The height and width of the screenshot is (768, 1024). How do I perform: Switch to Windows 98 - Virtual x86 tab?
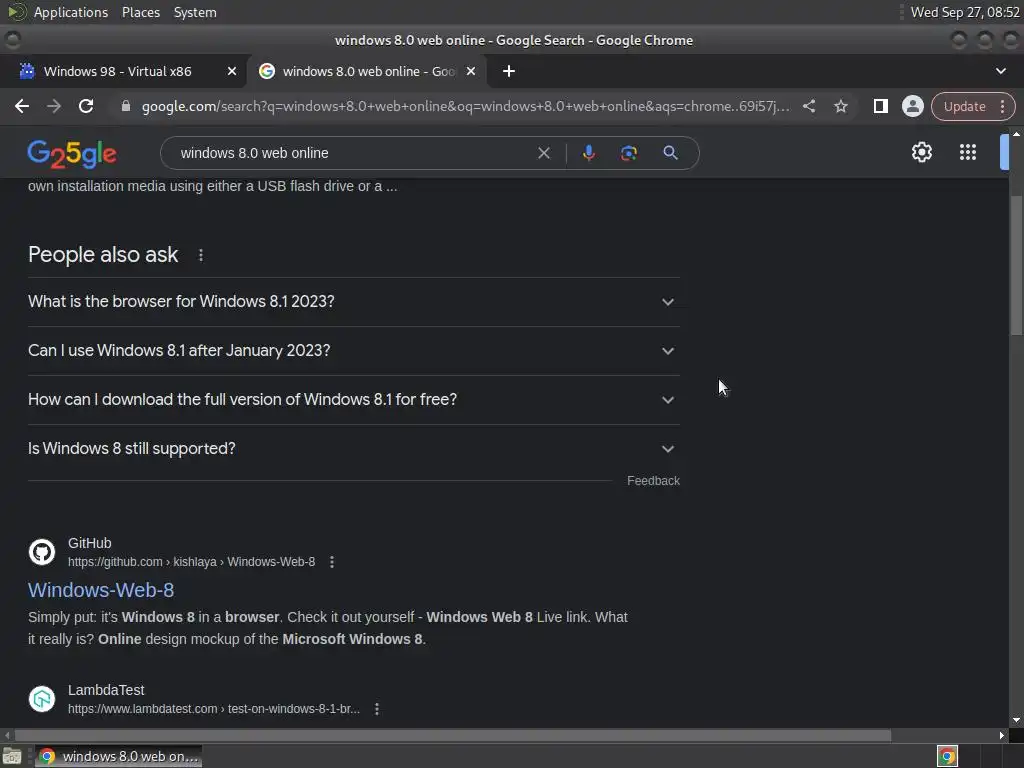[x=118, y=71]
